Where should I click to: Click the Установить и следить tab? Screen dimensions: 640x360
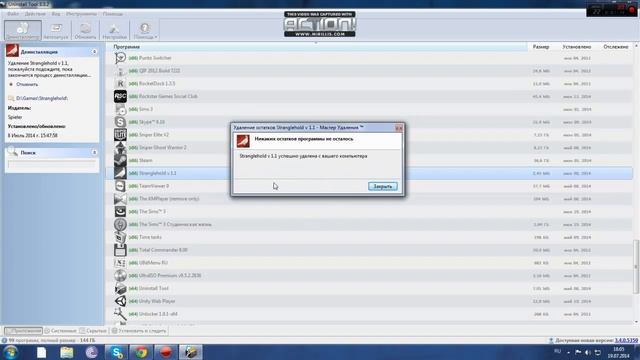coord(139,331)
